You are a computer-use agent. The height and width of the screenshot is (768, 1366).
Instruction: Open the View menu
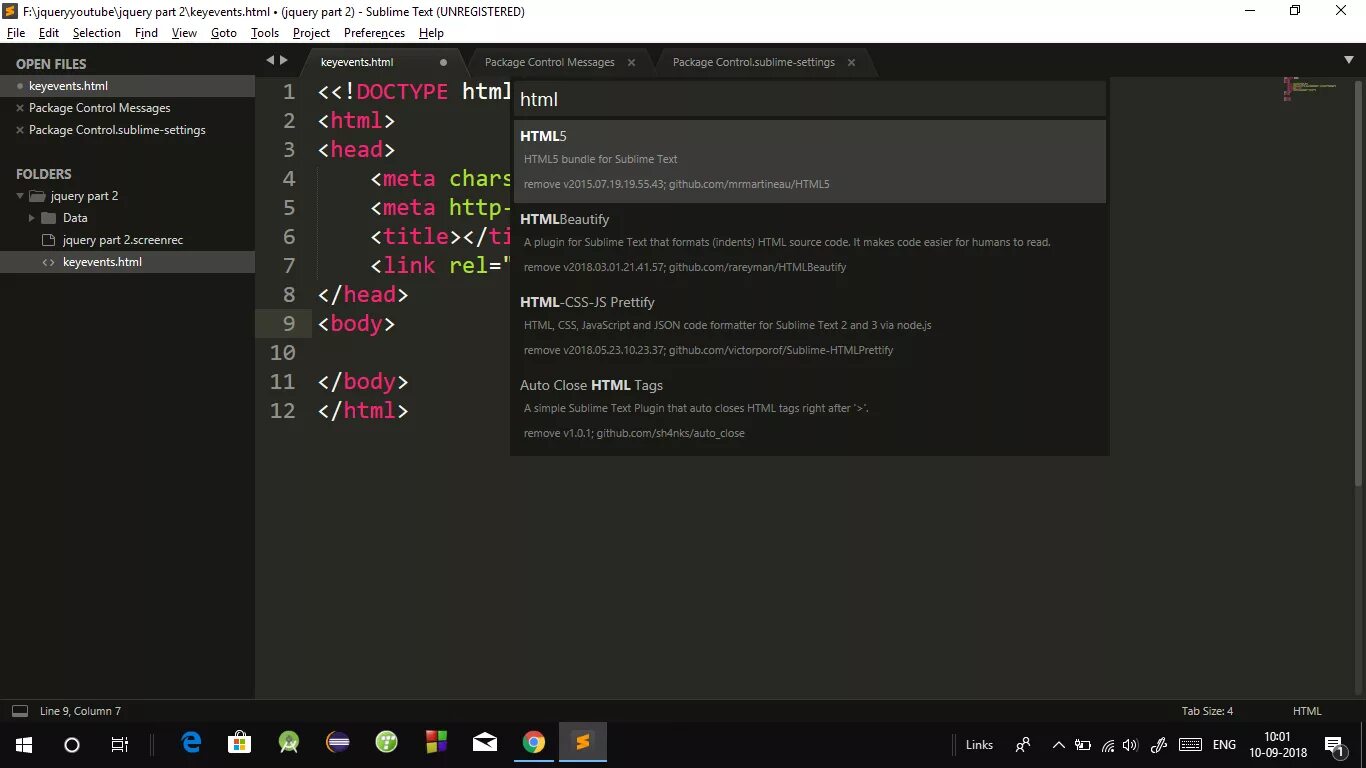pyautogui.click(x=184, y=33)
